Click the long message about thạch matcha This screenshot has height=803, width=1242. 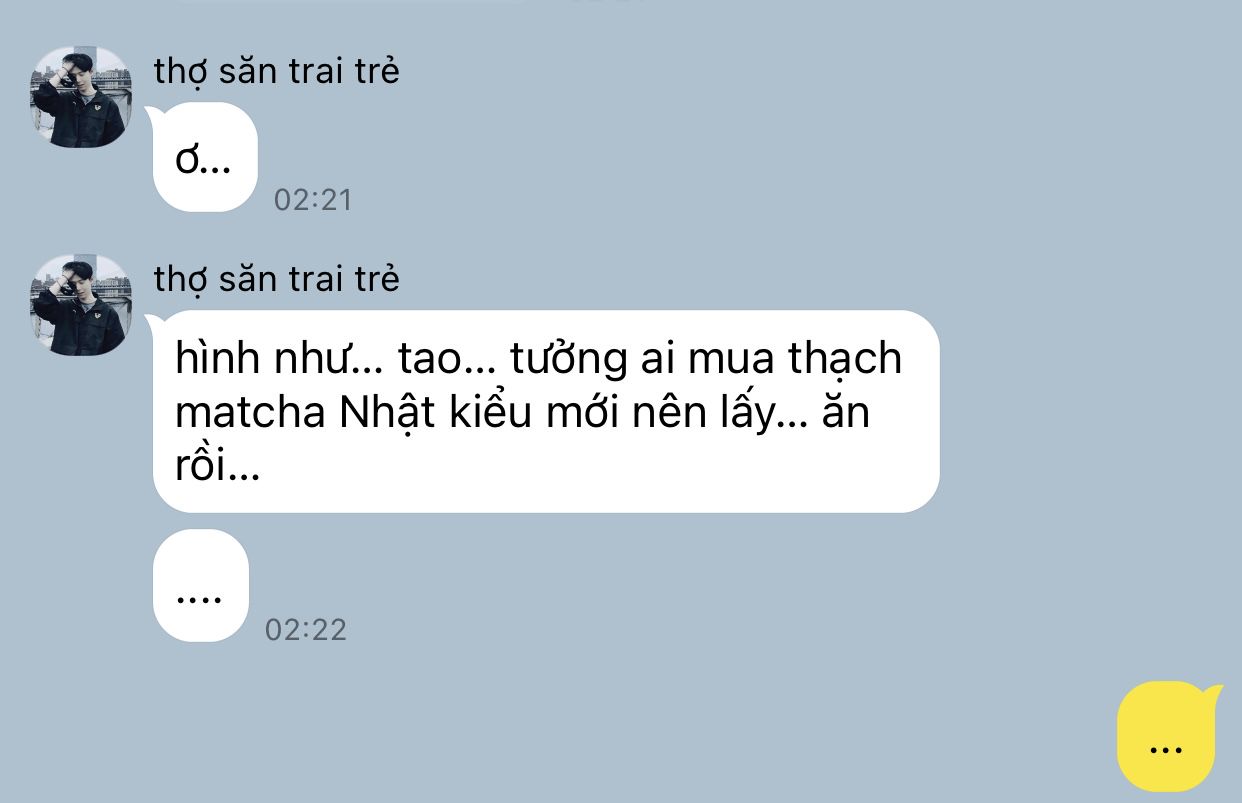[546, 411]
